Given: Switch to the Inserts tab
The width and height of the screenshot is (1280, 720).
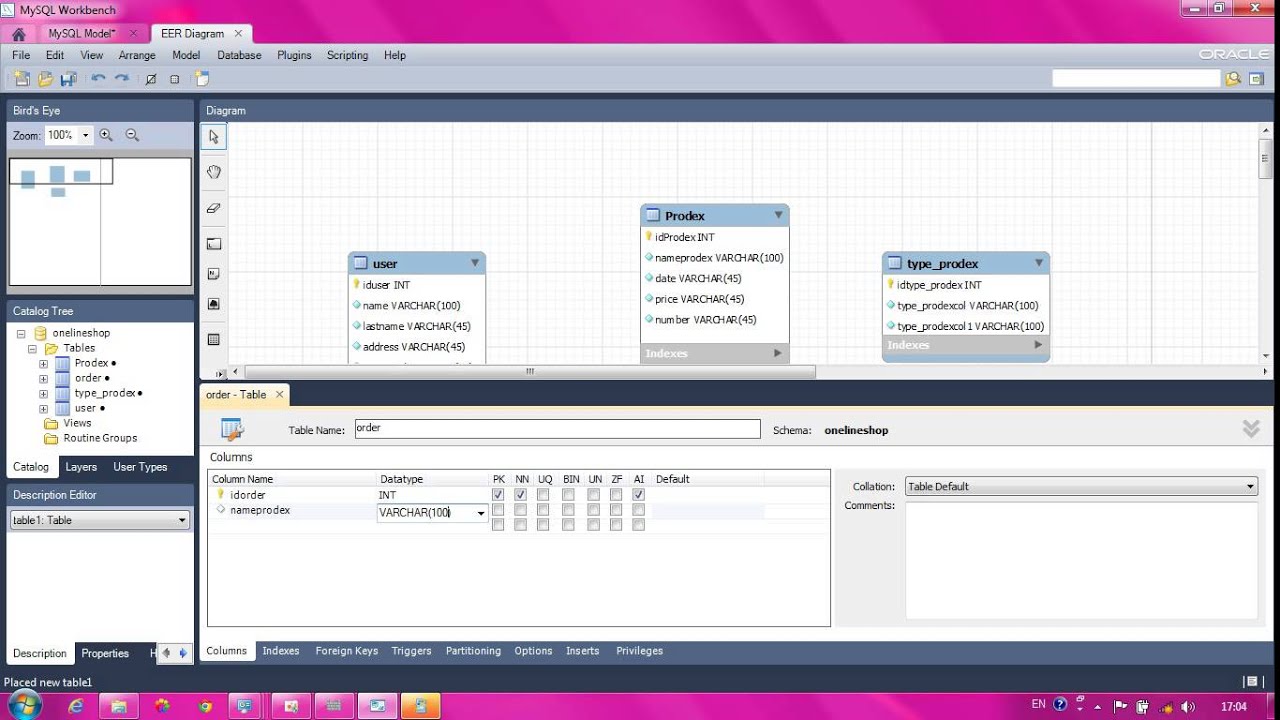Looking at the screenshot, I should pos(582,651).
